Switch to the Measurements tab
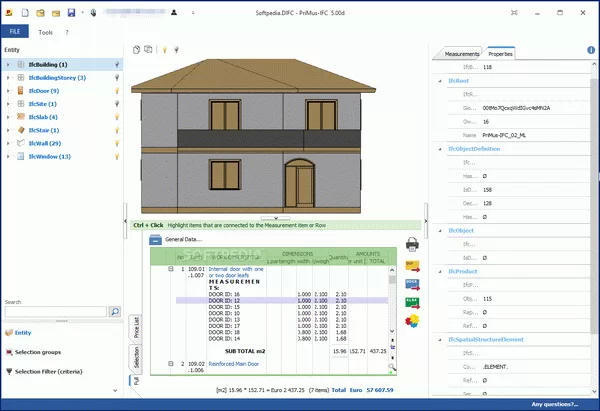Screen dimensions: 600x411 coord(462,53)
